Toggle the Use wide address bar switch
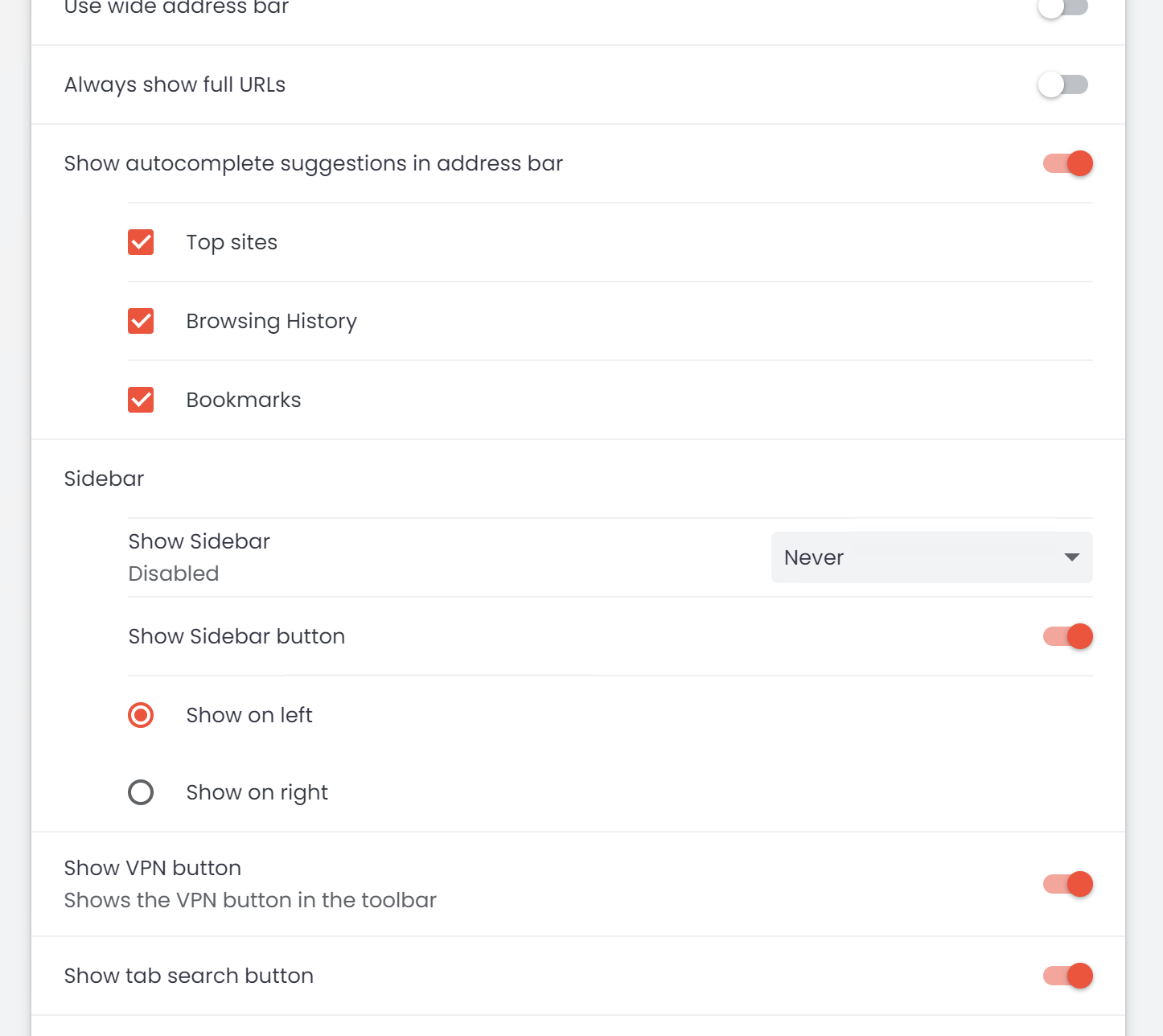The width and height of the screenshot is (1163, 1036). pos(1062,7)
